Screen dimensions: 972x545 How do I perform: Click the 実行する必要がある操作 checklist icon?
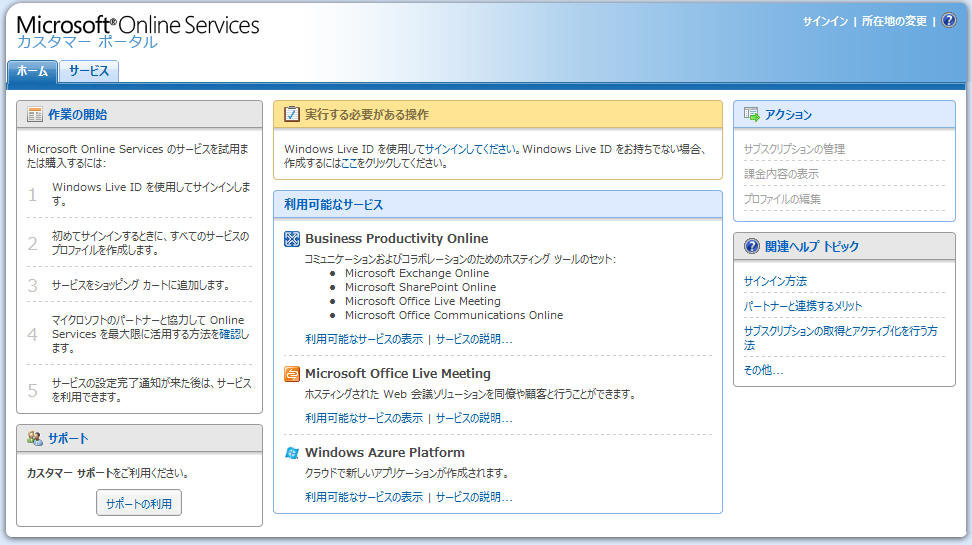pos(291,114)
